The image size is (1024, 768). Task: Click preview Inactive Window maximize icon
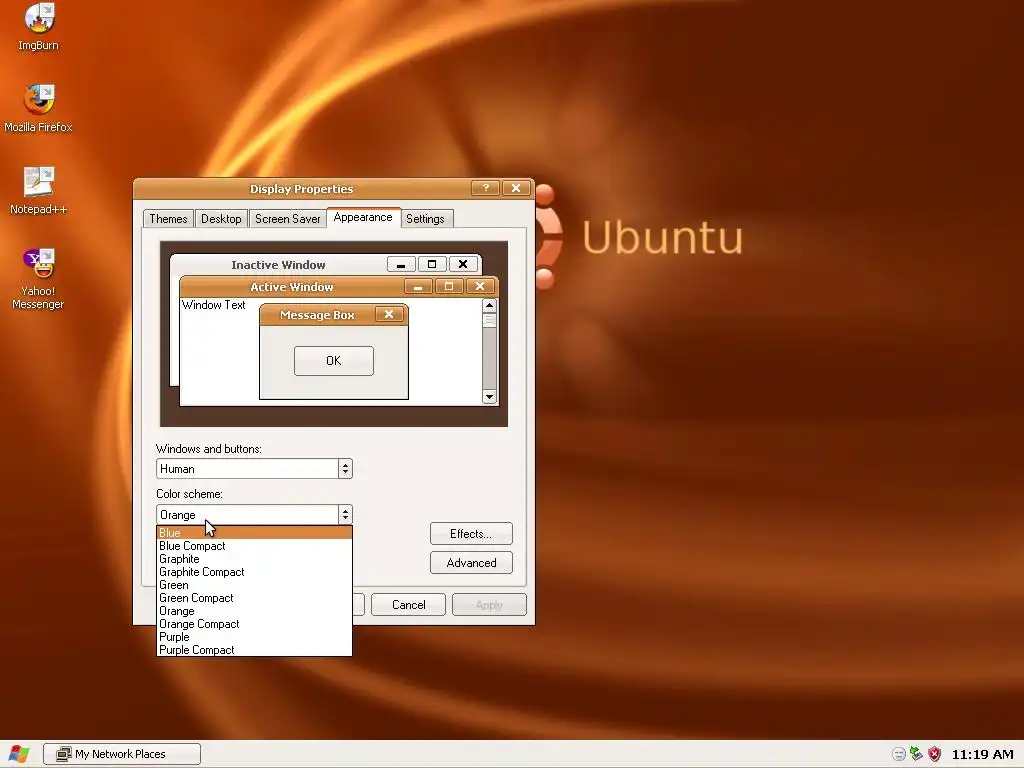pyautogui.click(x=432, y=264)
